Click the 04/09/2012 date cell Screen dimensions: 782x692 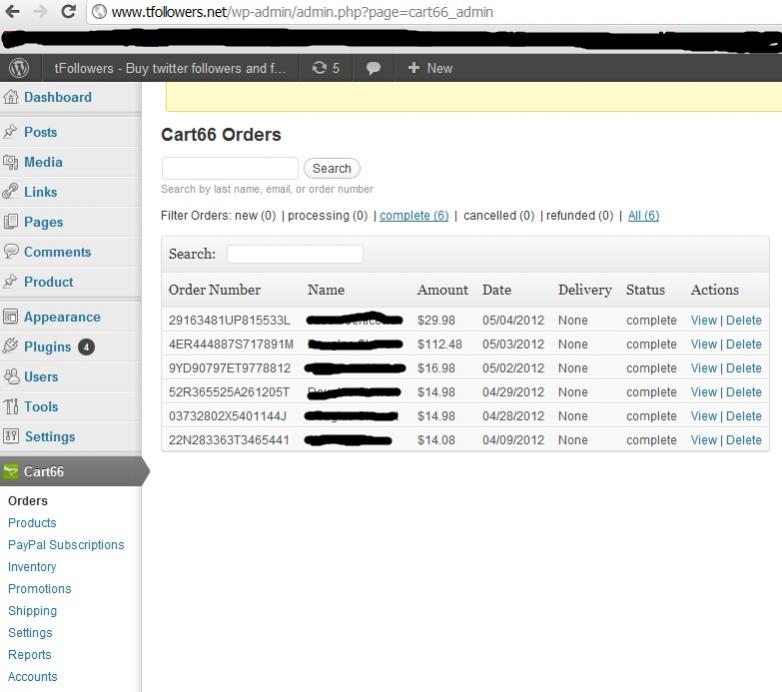513,440
